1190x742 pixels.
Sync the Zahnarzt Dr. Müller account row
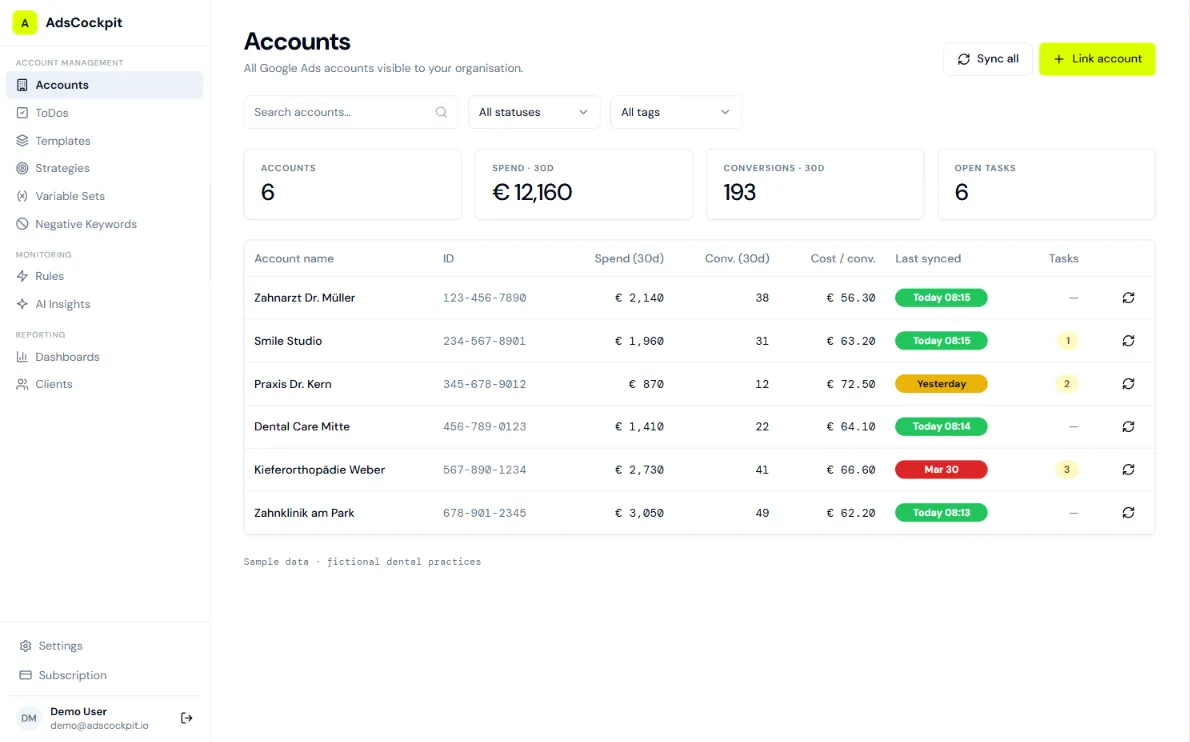point(1129,298)
